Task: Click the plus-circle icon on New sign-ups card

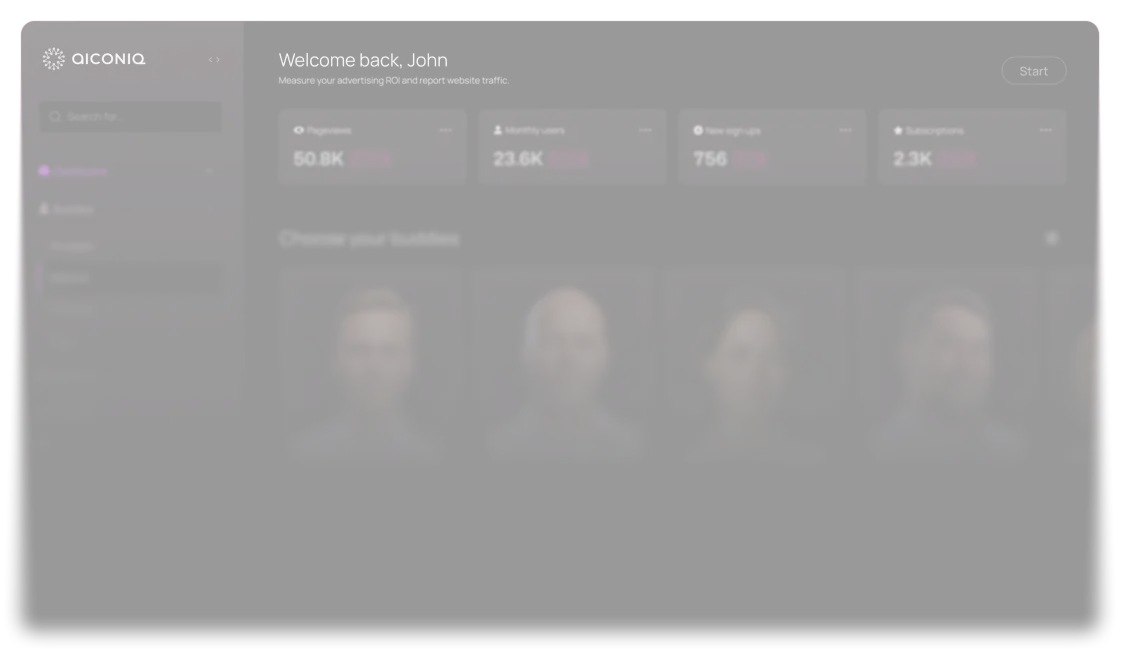Action: (x=698, y=130)
